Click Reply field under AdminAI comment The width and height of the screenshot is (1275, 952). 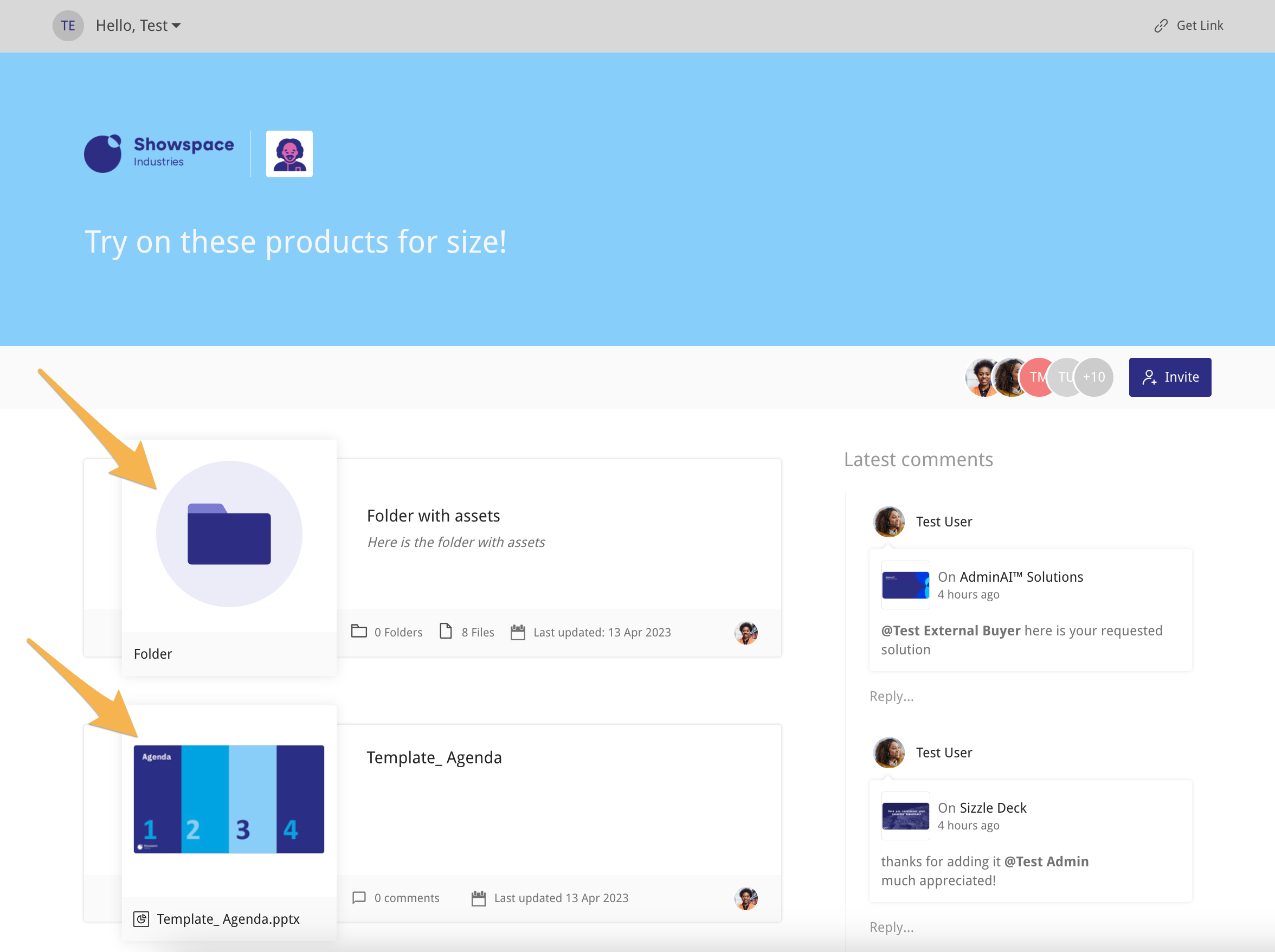[891, 696]
